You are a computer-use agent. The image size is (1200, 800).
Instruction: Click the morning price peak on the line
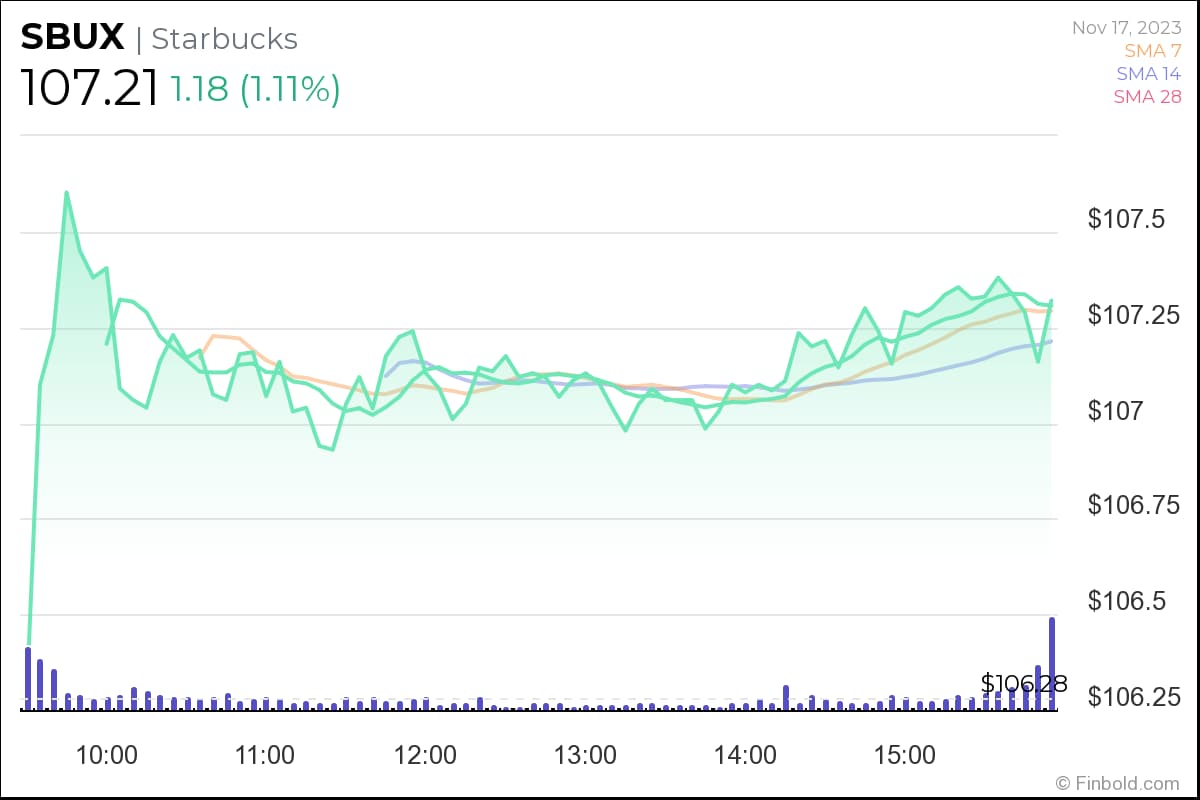click(67, 192)
